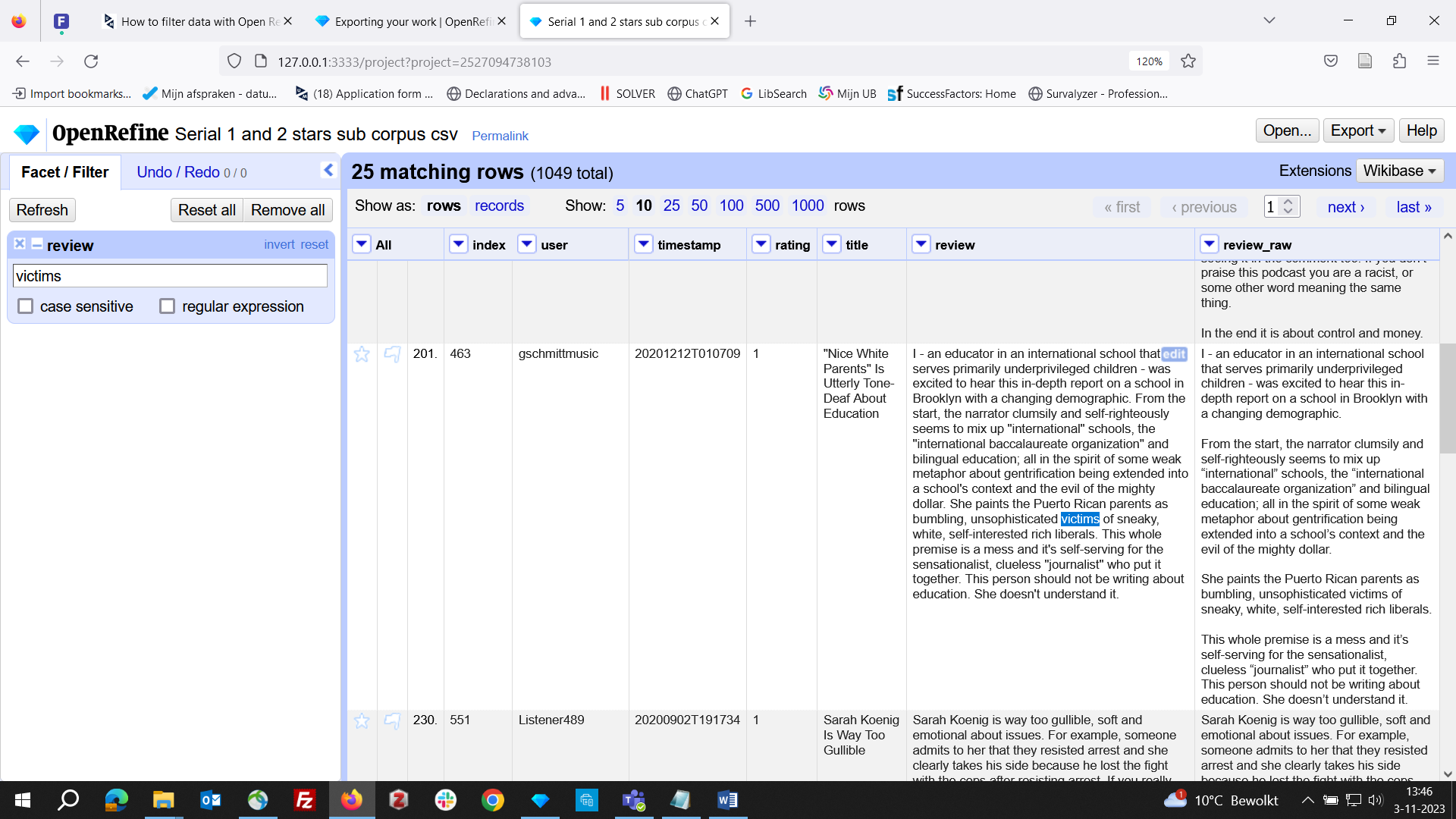Viewport: 1456px width, 819px height.
Task: Open the All column dropdown menu
Action: pos(362,244)
